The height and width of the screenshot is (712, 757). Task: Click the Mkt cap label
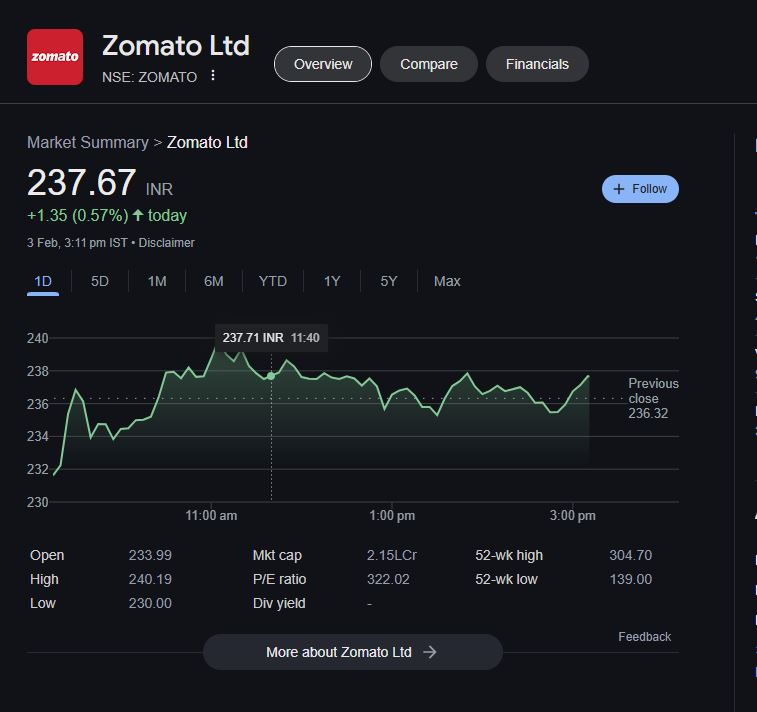(x=277, y=555)
